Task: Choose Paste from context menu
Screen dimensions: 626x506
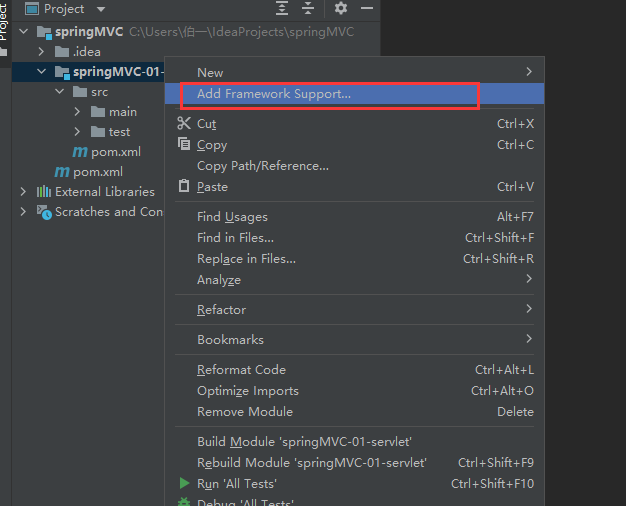Action: 355,187
